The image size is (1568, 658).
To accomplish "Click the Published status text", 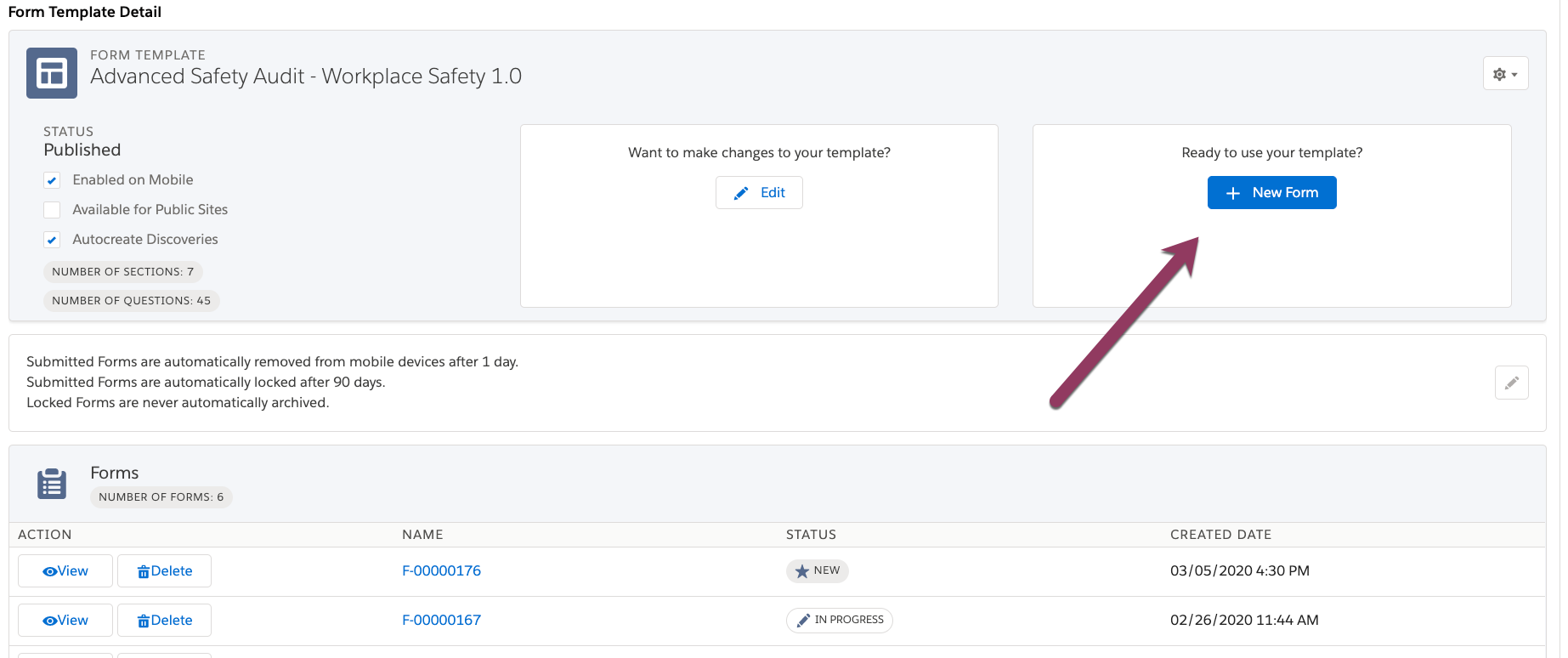I will 82,150.
